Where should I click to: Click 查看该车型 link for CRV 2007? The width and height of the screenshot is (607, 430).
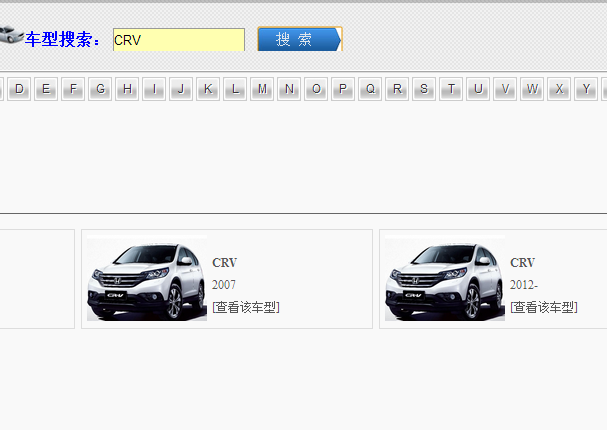tap(246, 307)
